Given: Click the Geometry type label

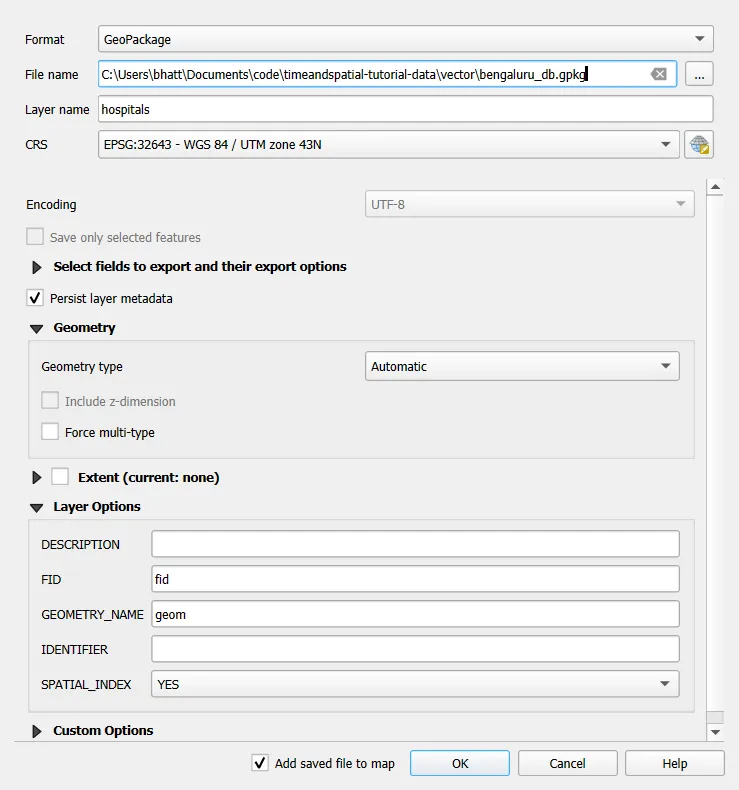Looking at the screenshot, I should (x=82, y=367).
